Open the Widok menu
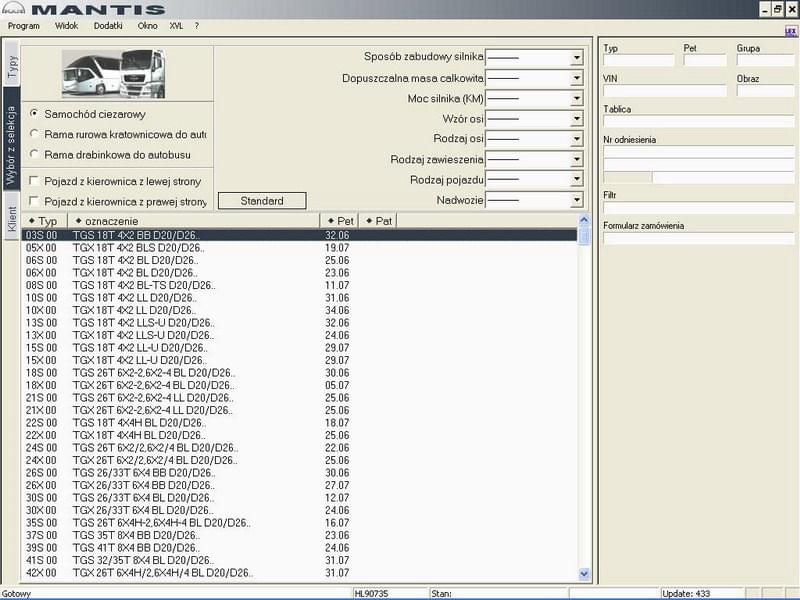This screenshot has width=800, height=600. point(66,26)
